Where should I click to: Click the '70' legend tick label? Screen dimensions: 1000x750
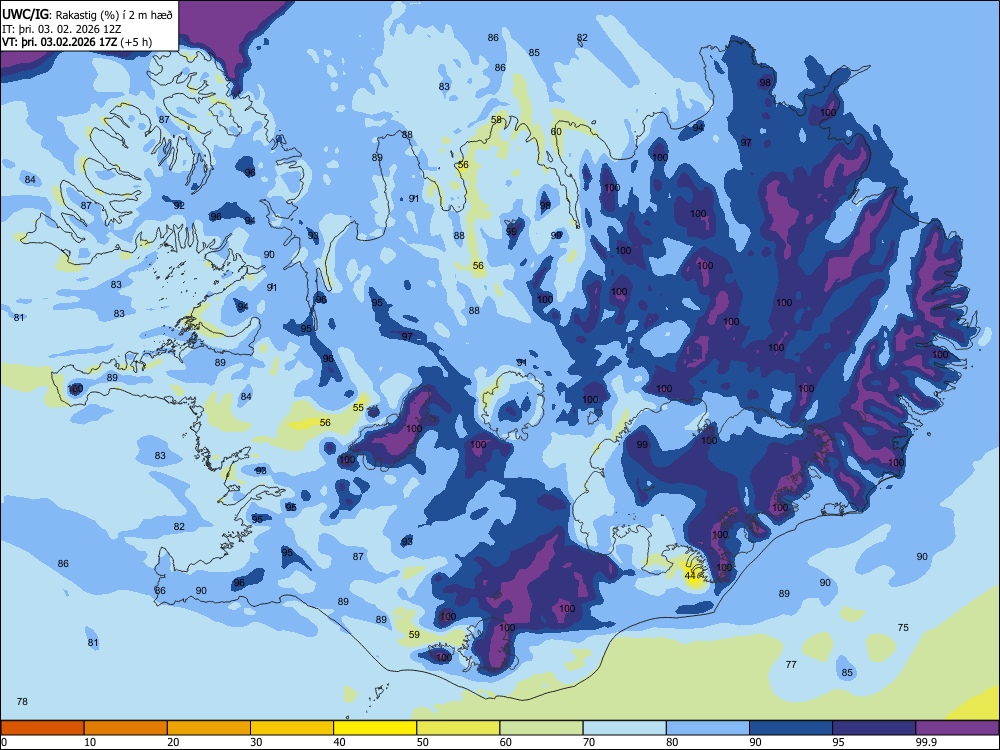point(589,742)
